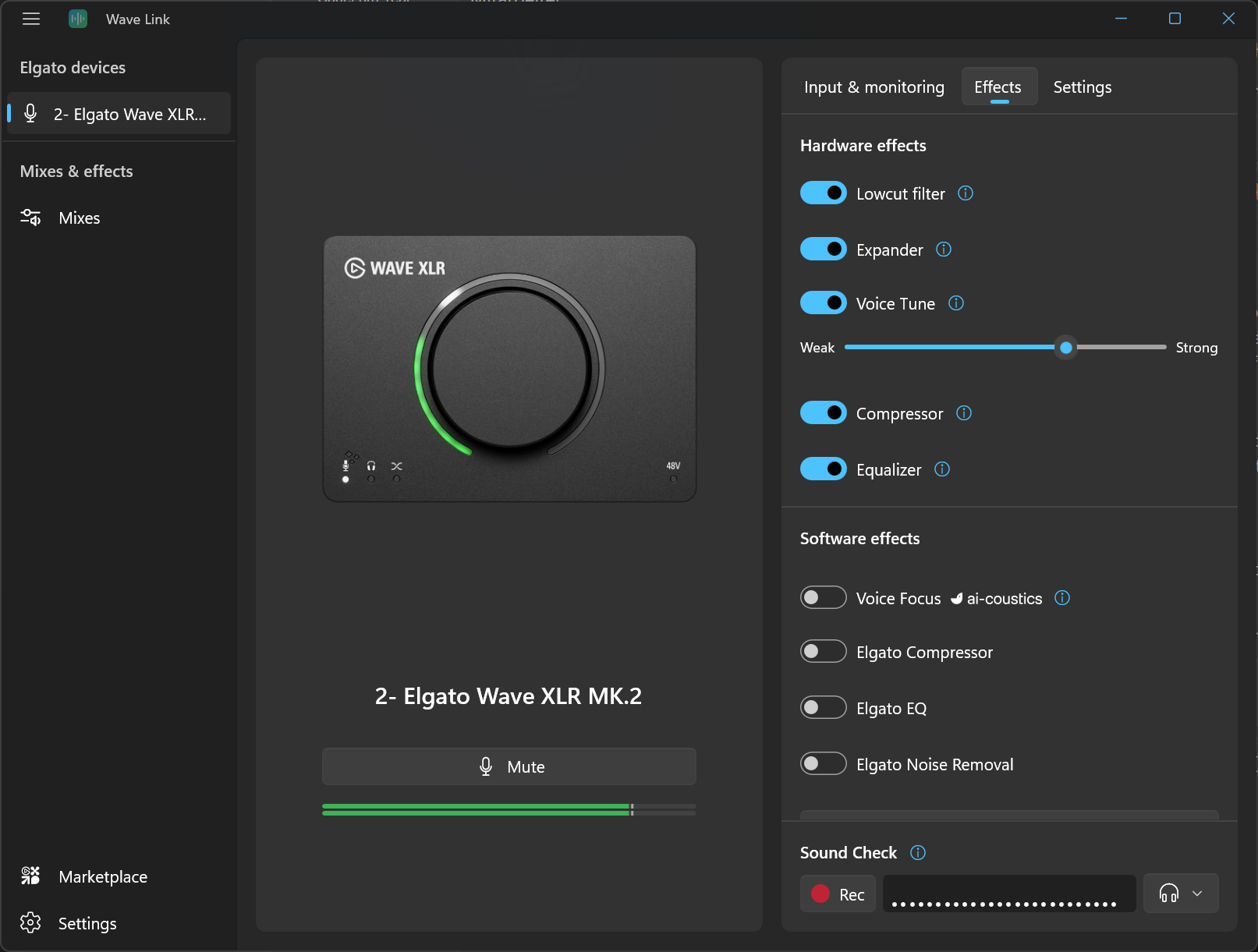
Task: Close the Wave Link window
Action: [1228, 19]
